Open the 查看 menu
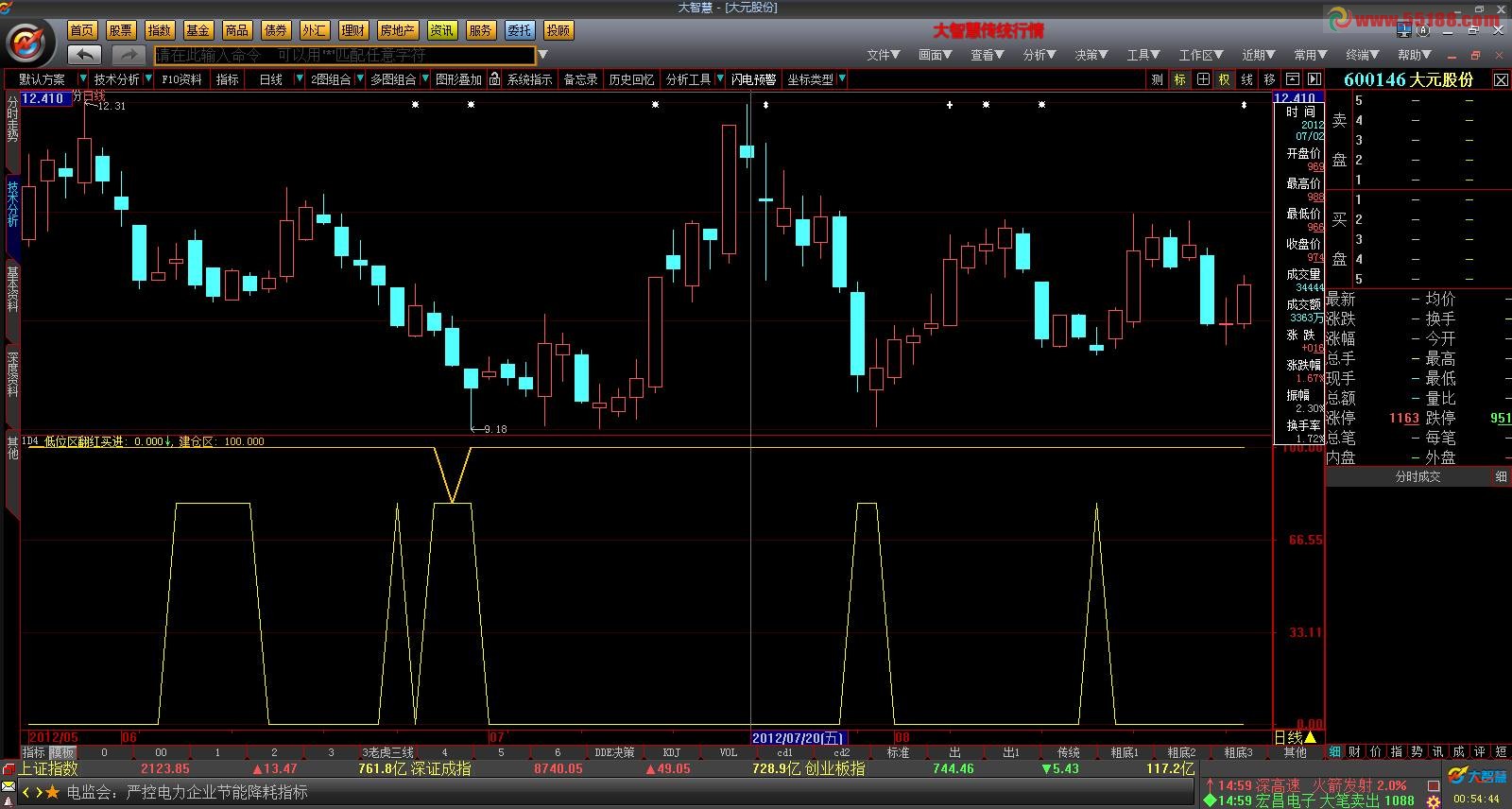This screenshot has width=1512, height=809. [x=987, y=55]
